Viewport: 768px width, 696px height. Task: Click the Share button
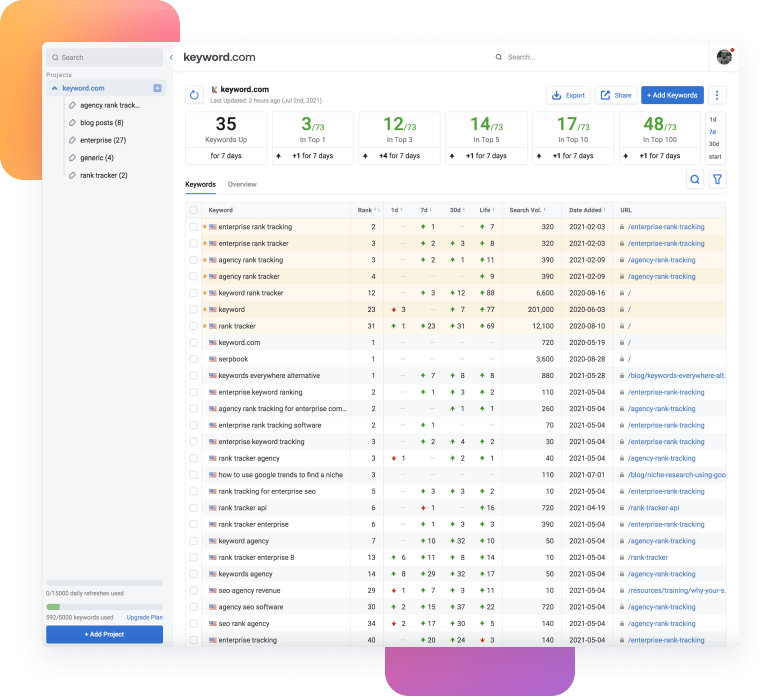[616, 95]
